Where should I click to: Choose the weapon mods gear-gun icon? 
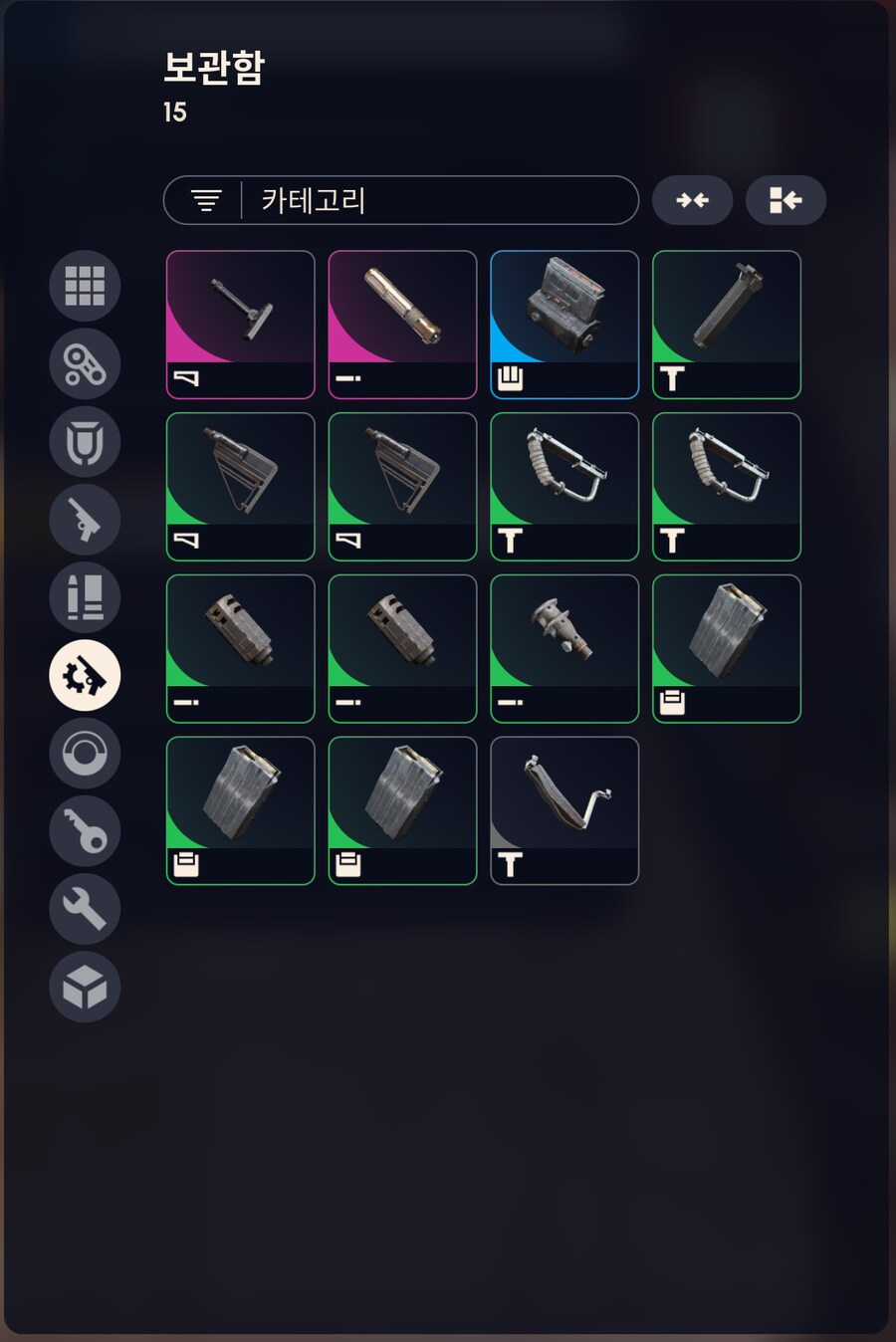click(85, 676)
